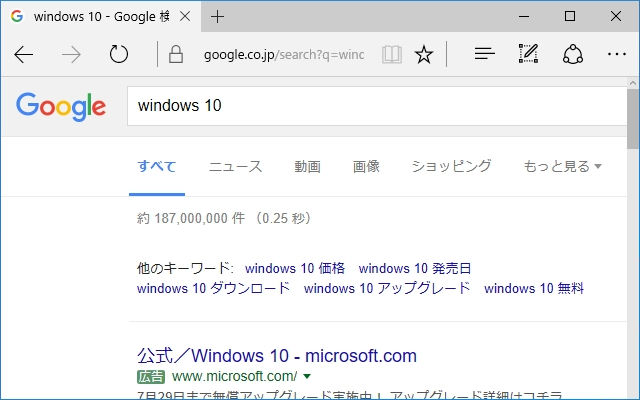Make a web note
640x400 pixels.
coord(529,53)
